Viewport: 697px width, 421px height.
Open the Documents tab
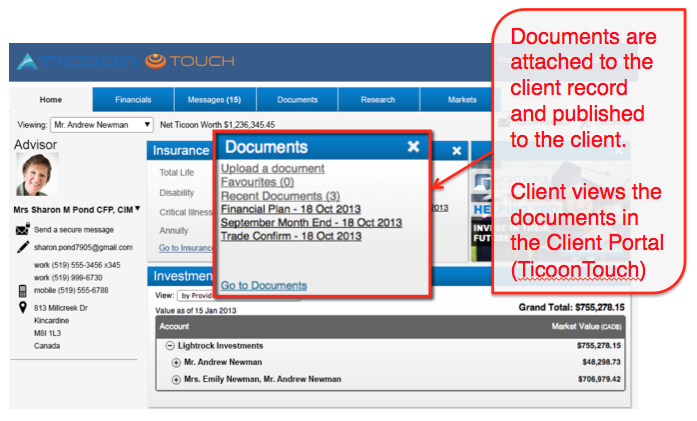tap(297, 100)
